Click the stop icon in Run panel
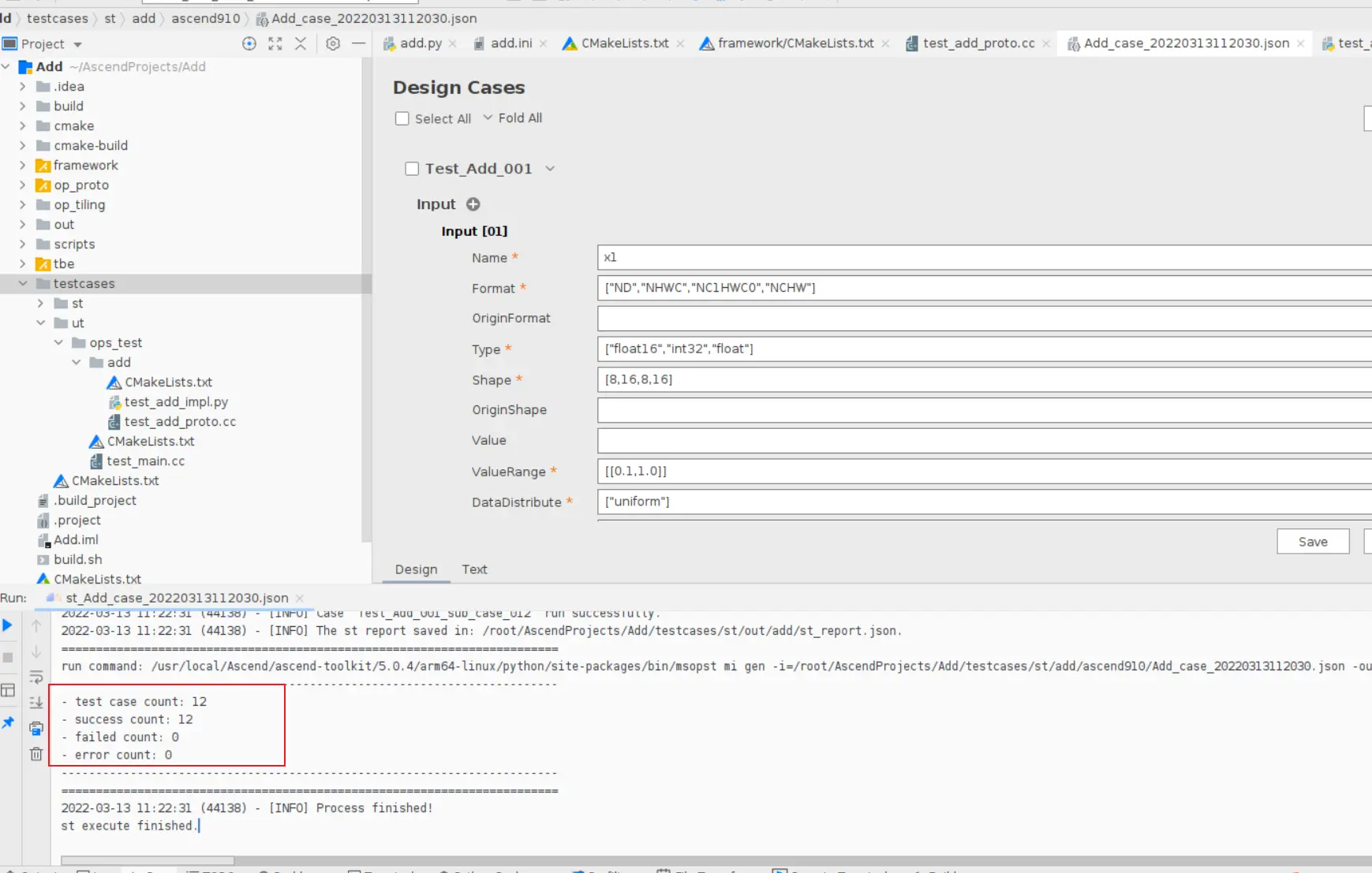The width and height of the screenshot is (1372, 873). click(x=8, y=657)
